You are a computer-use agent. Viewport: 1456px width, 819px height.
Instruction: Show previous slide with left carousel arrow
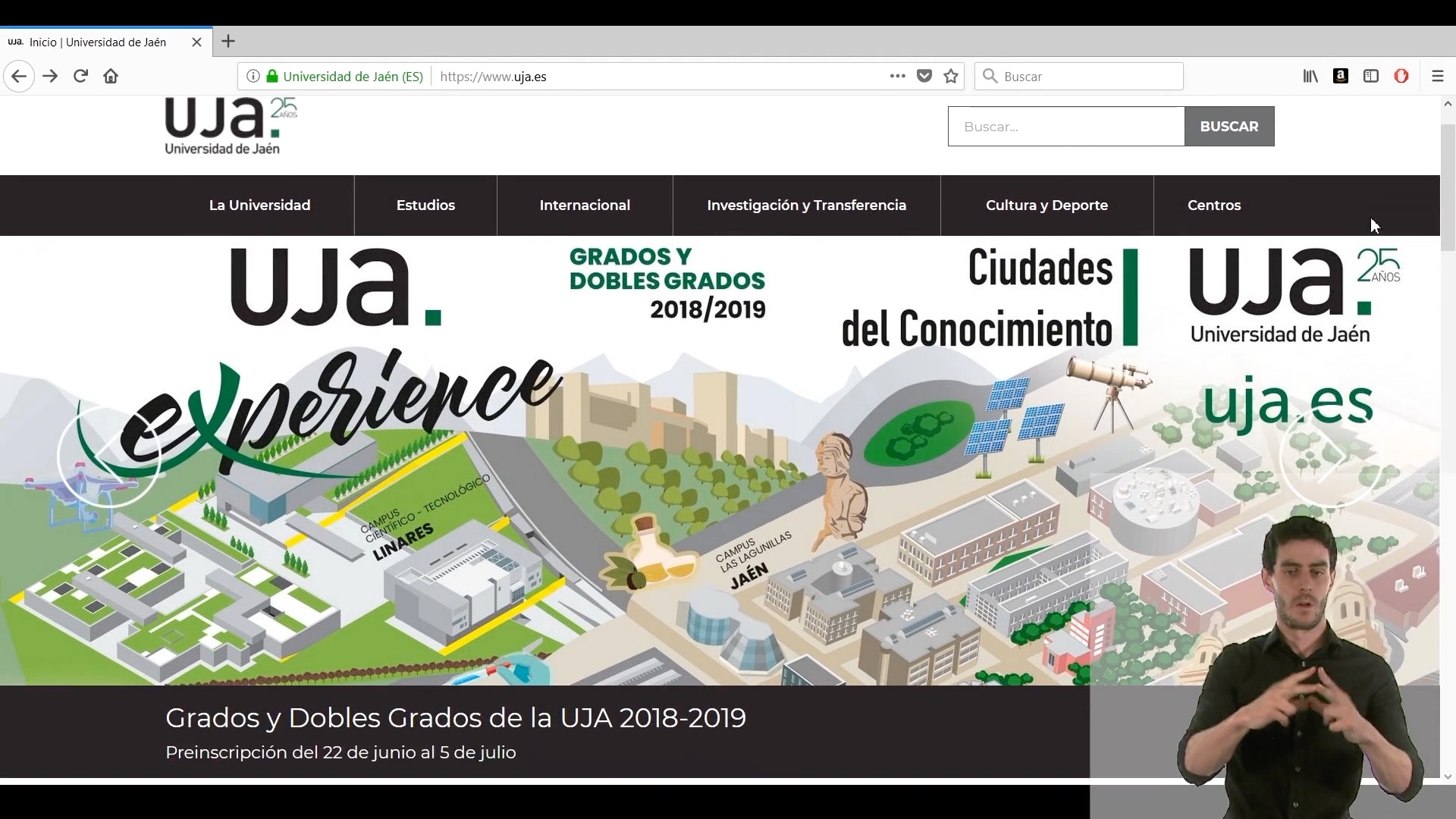tap(109, 456)
